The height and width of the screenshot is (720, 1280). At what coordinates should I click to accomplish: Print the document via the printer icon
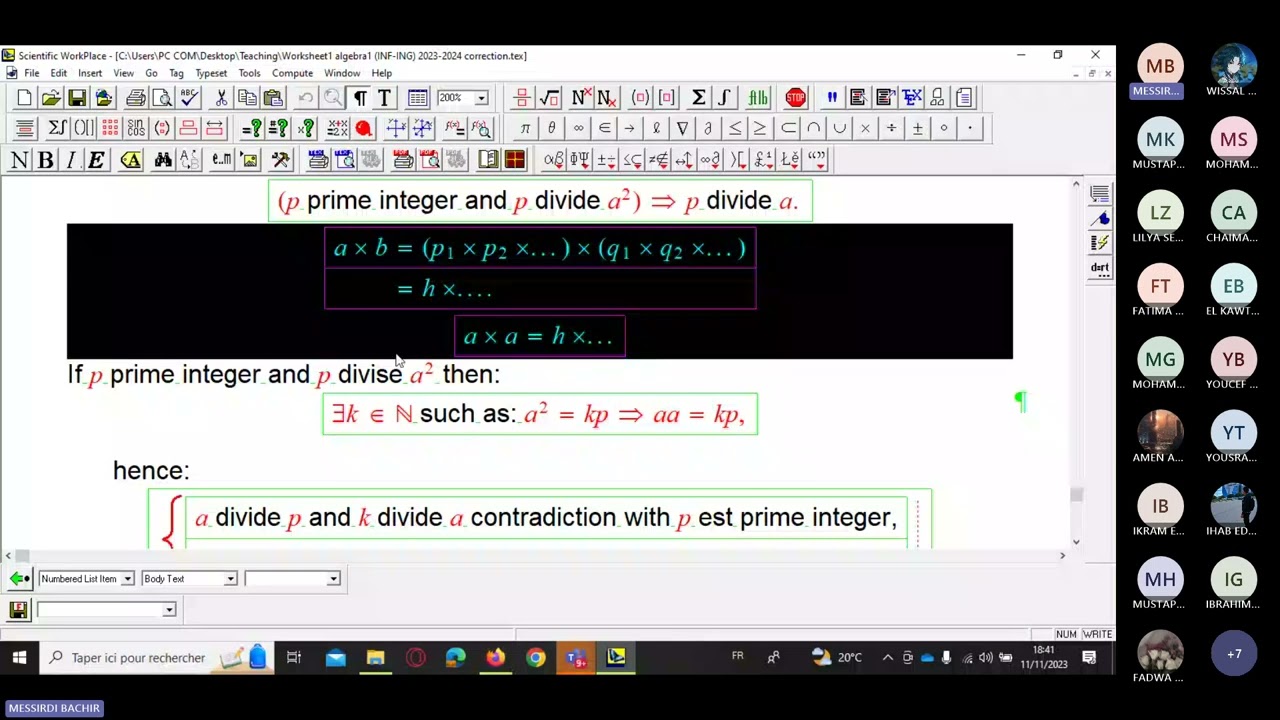pyautogui.click(x=136, y=98)
